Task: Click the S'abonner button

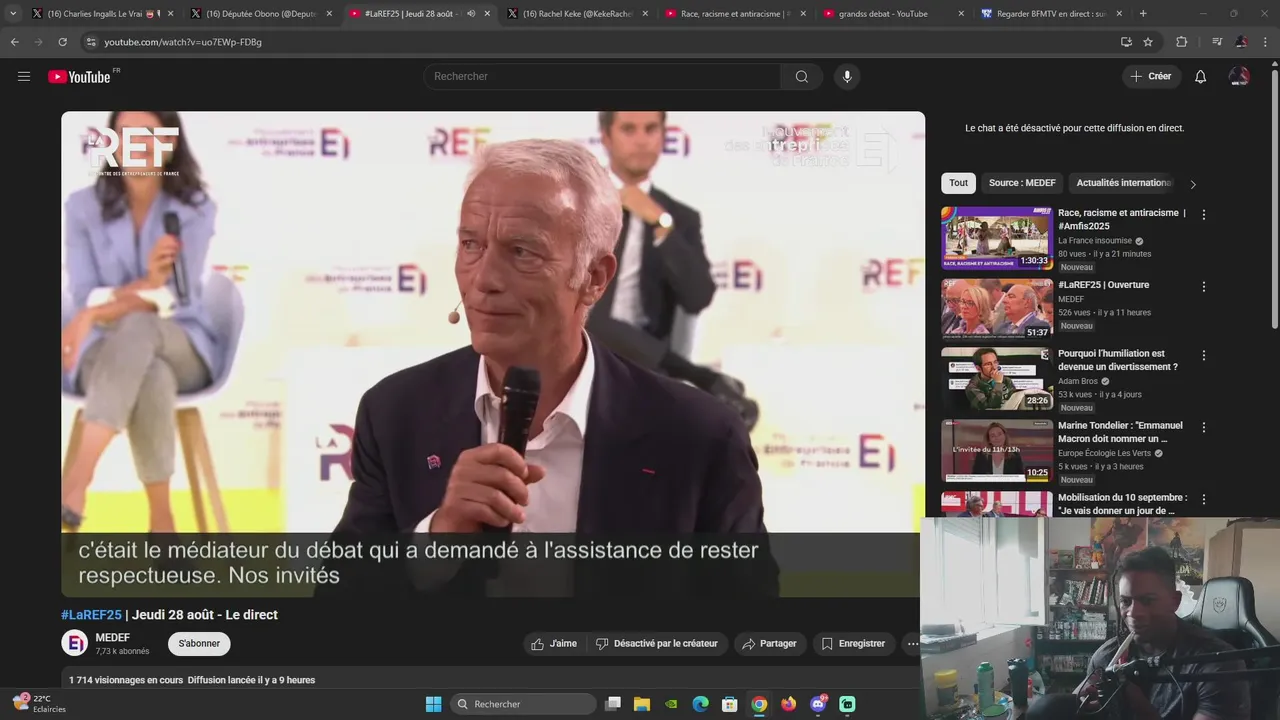Action: click(x=199, y=644)
